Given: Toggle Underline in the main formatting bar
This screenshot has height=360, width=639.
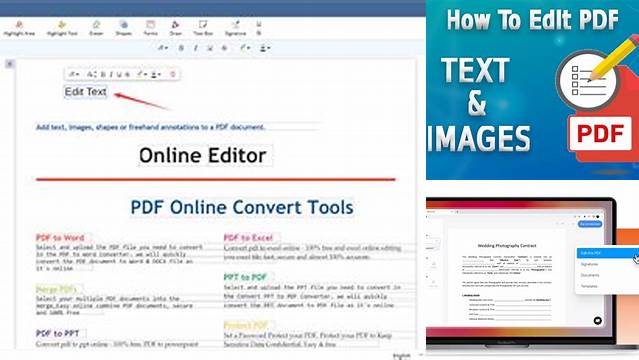Looking at the screenshot, I should tap(210, 48).
